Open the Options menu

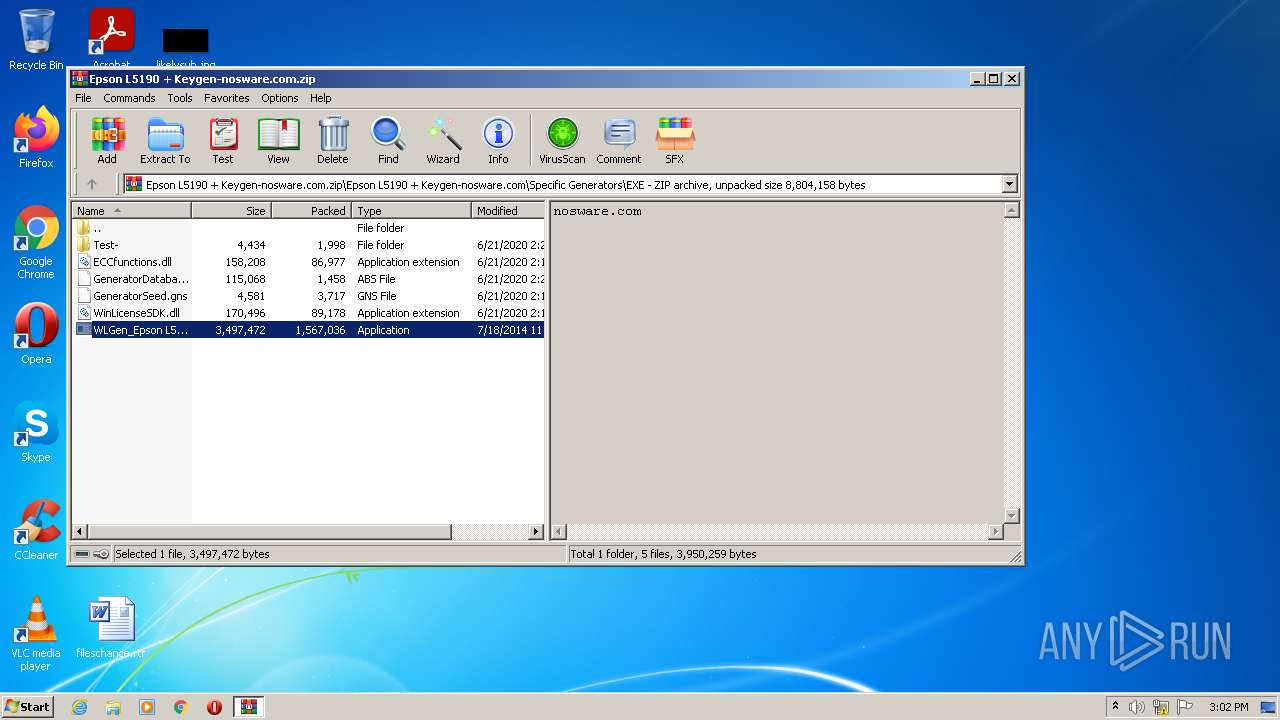[280, 98]
